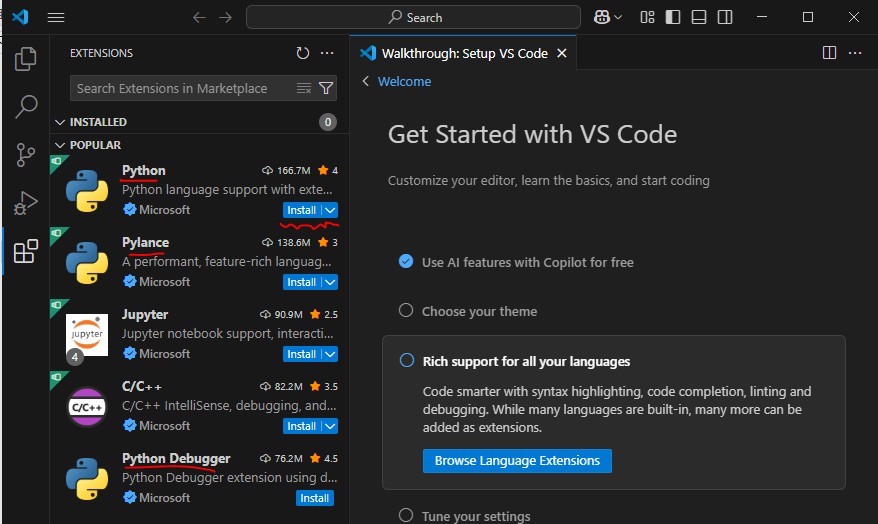878x524 pixels.
Task: Refresh the extensions list
Action: click(x=302, y=53)
